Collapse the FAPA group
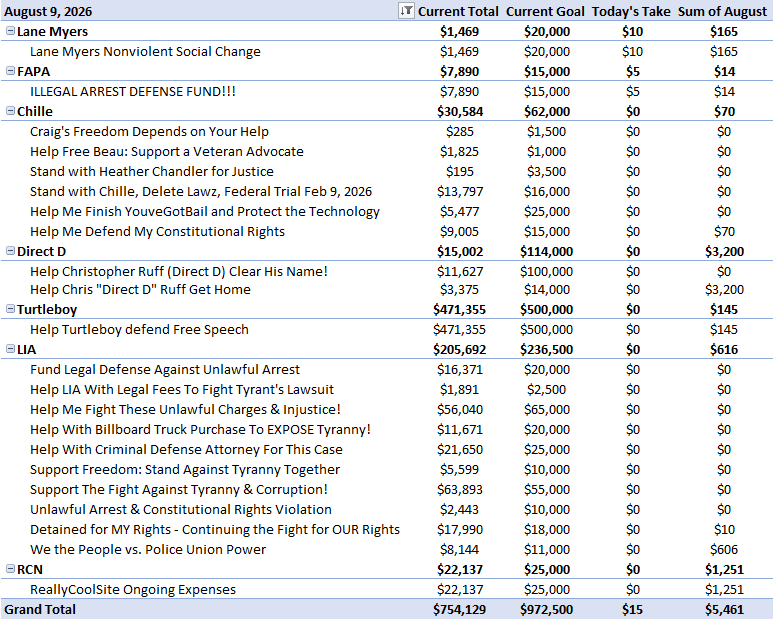The image size is (775, 627). tap(10, 71)
